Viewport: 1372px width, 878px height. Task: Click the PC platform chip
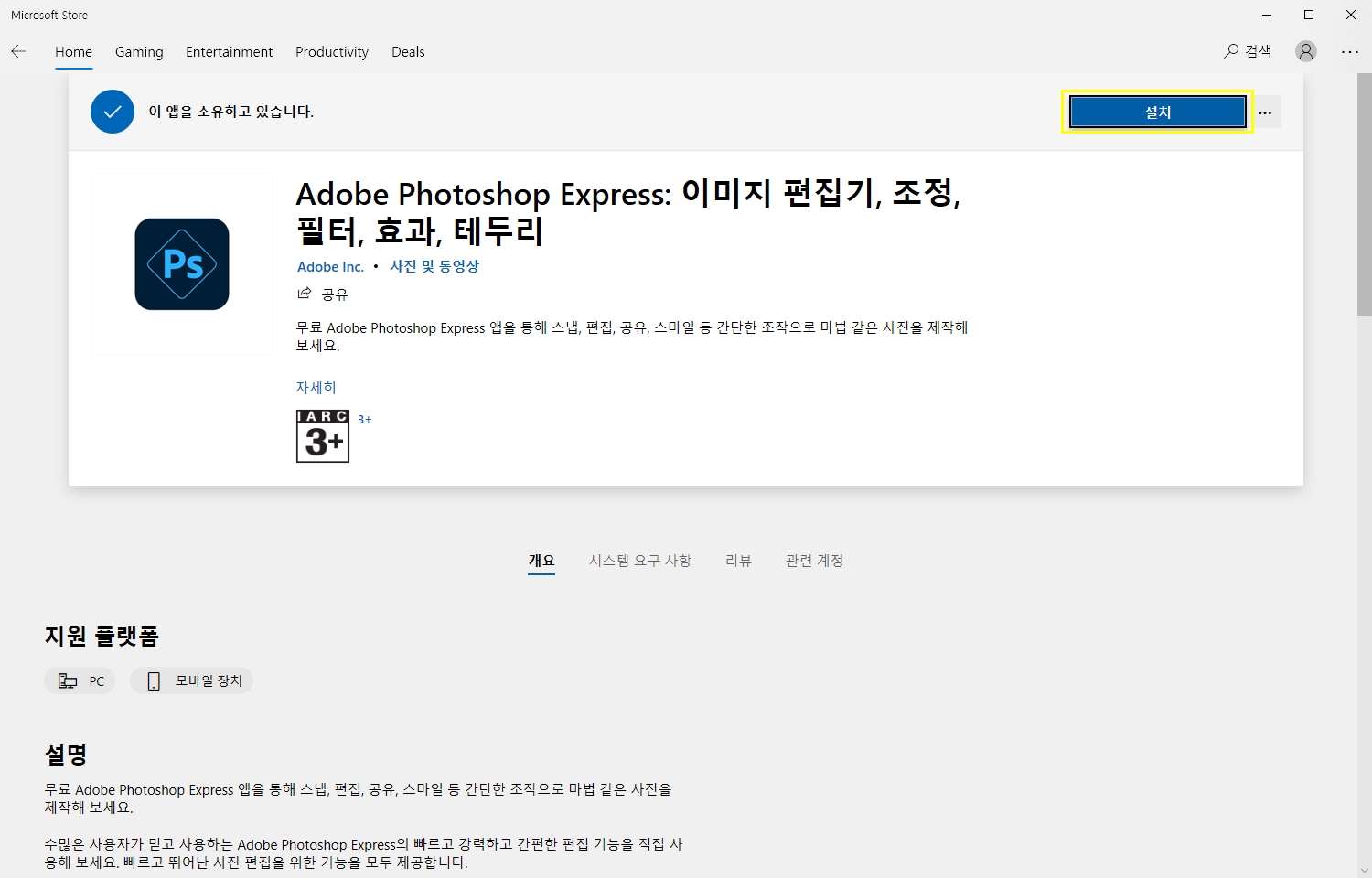coord(80,680)
